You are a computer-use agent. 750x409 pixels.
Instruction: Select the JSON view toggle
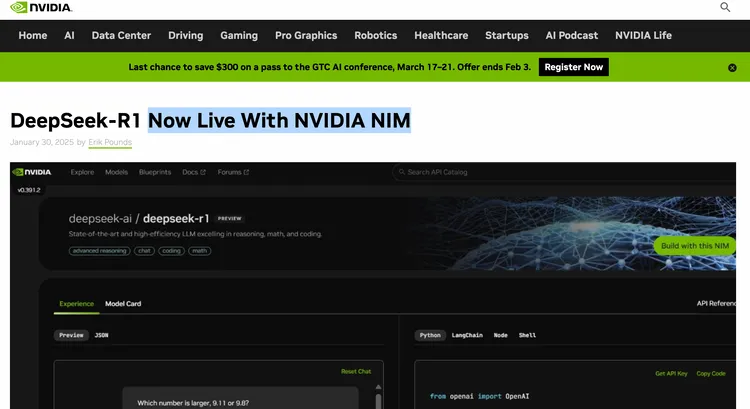pyautogui.click(x=102, y=335)
